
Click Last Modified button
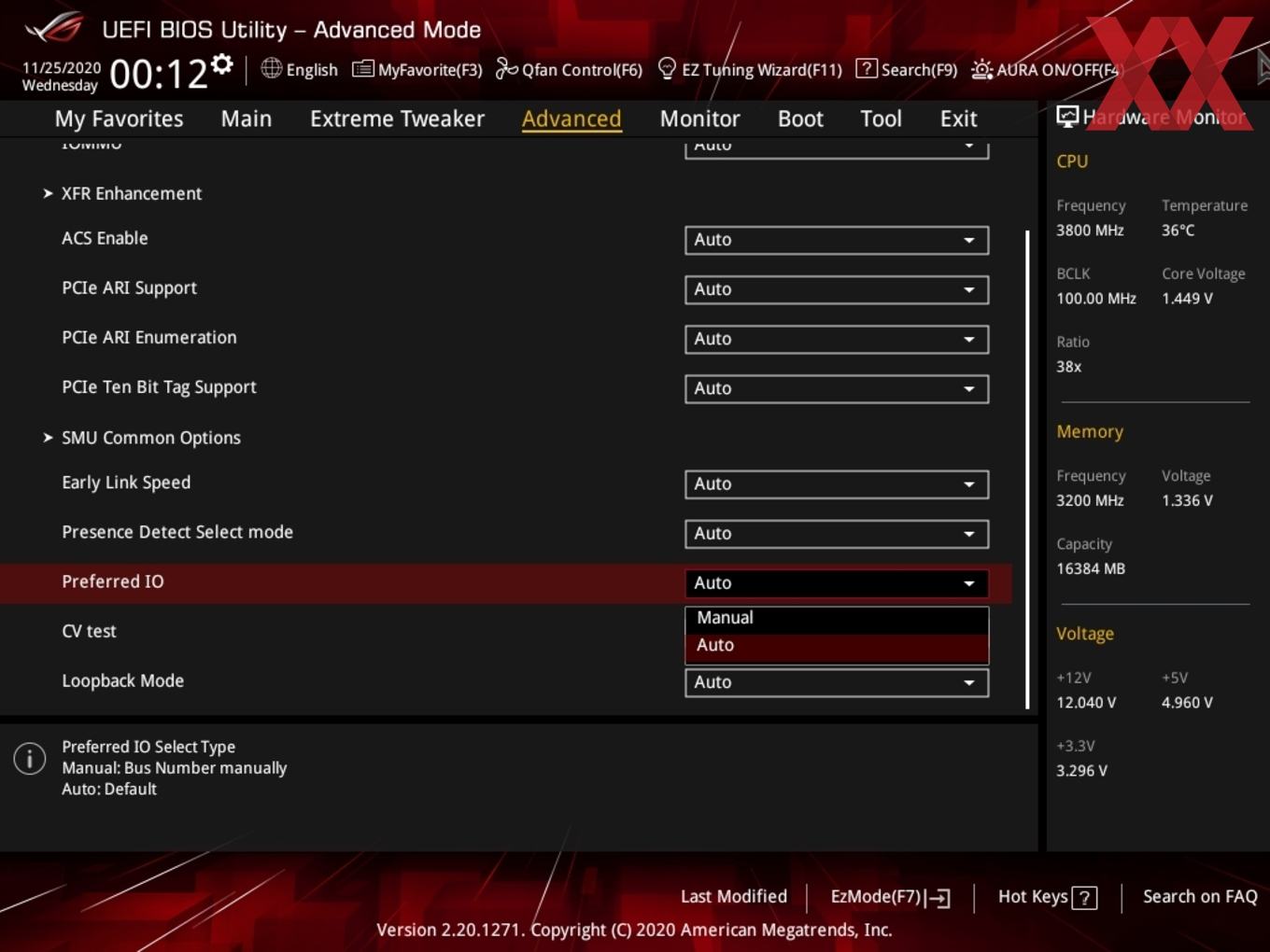click(x=734, y=897)
